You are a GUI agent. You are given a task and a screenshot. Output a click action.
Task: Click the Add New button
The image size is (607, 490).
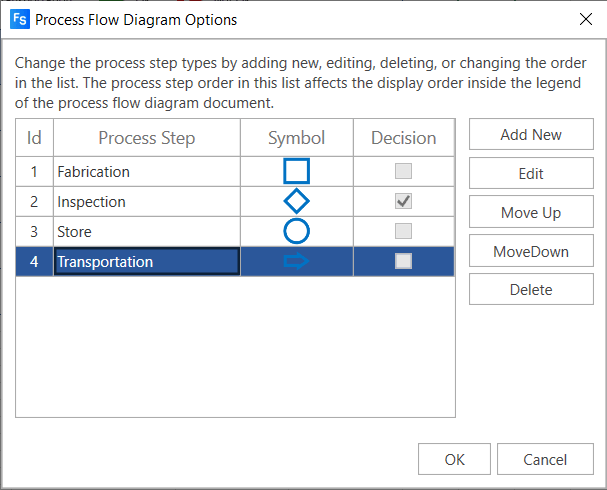tap(531, 135)
